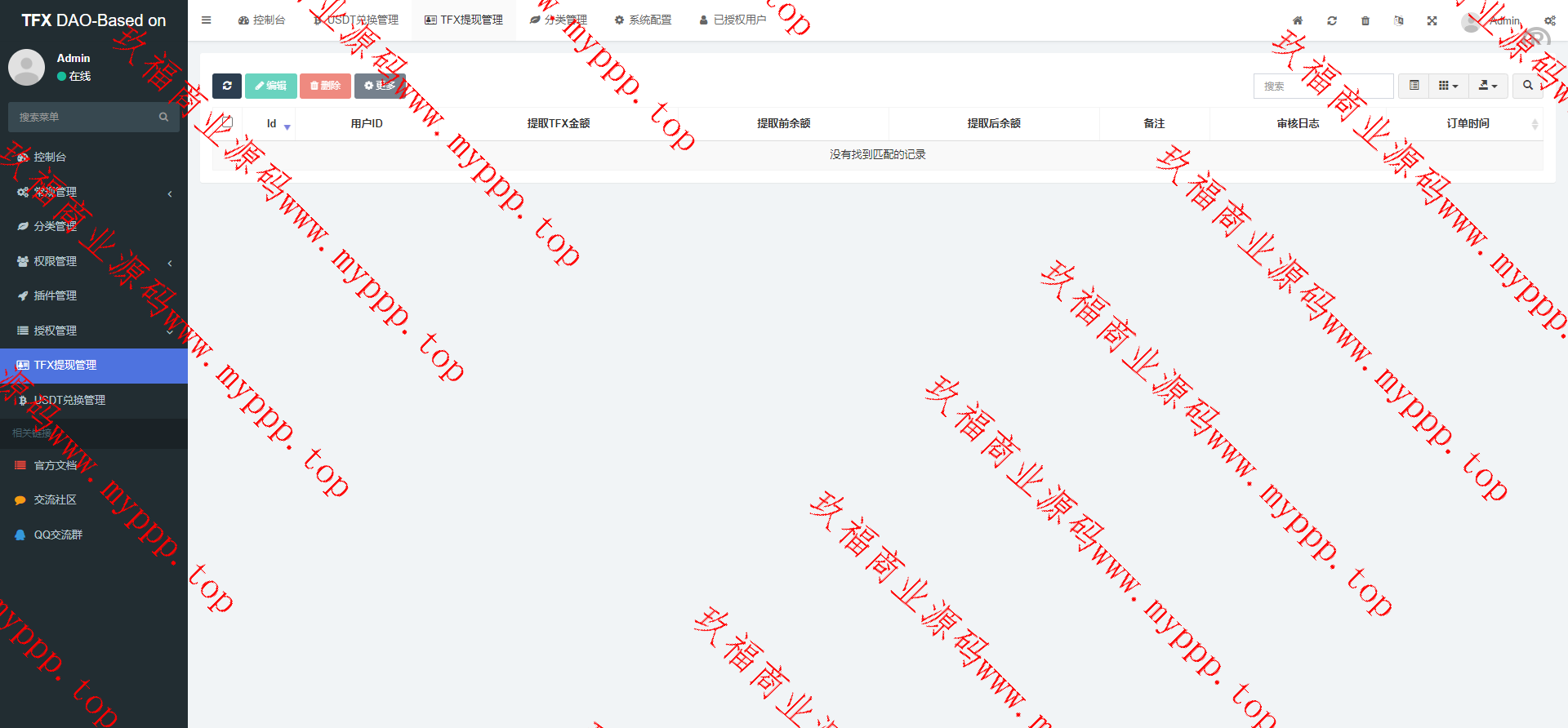Viewport: 1568px width, 728px height.
Task: Sort the table by the Id column
Action: click(272, 124)
